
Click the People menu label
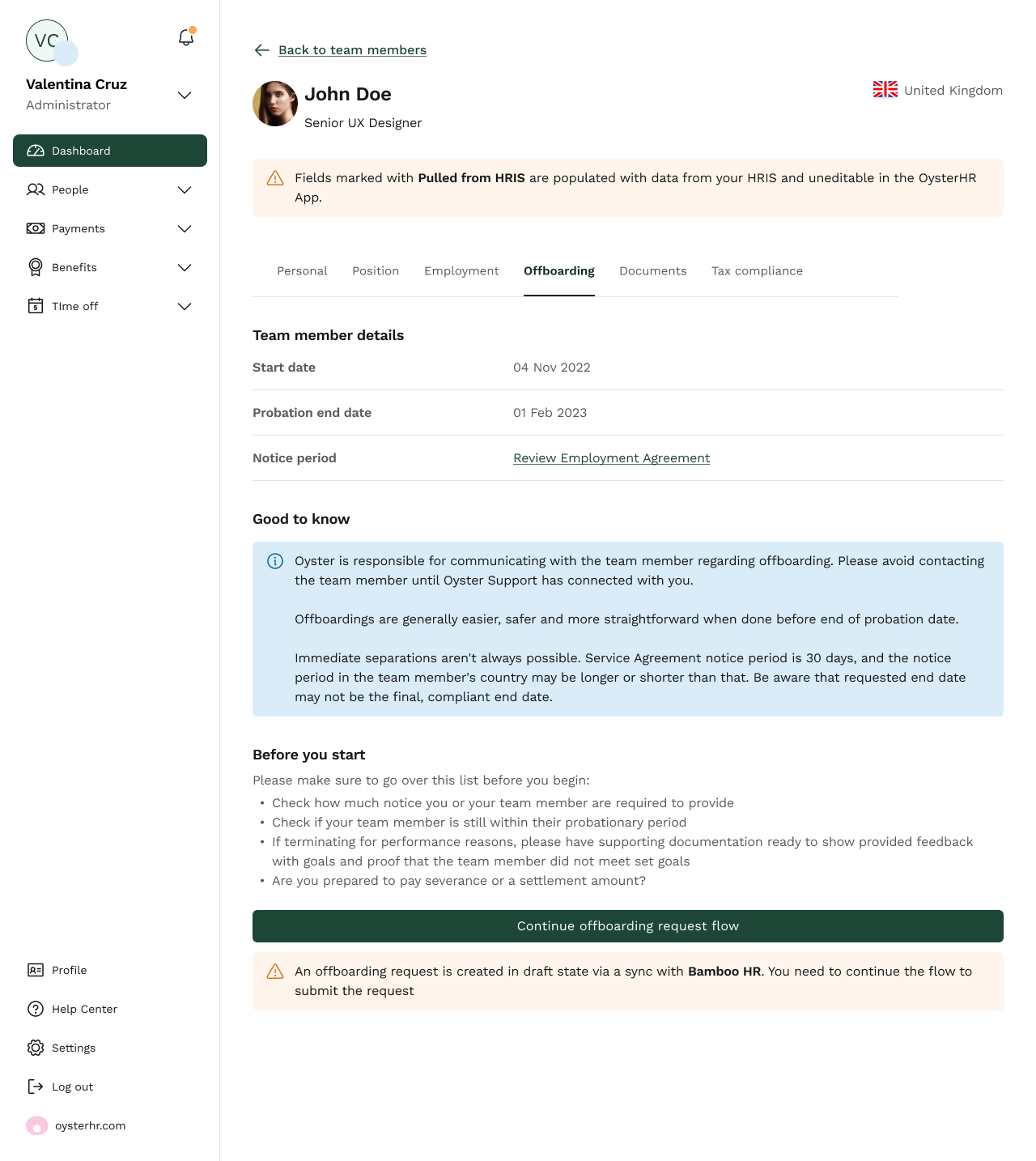pos(70,189)
